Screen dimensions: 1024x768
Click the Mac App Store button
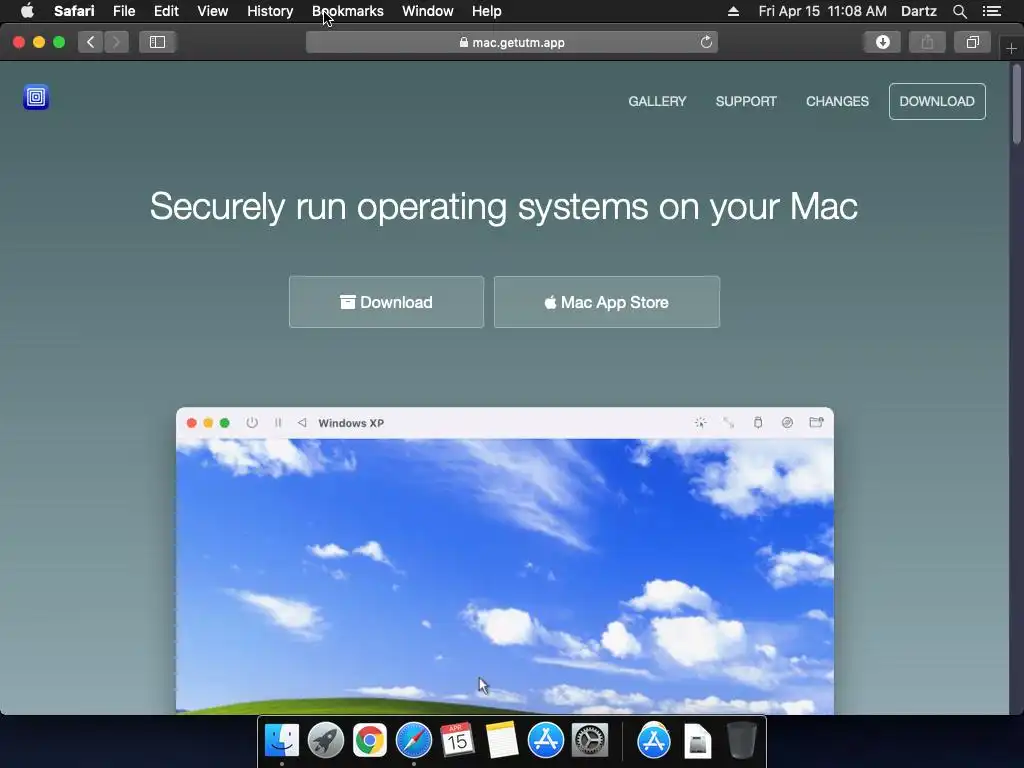[x=607, y=302]
